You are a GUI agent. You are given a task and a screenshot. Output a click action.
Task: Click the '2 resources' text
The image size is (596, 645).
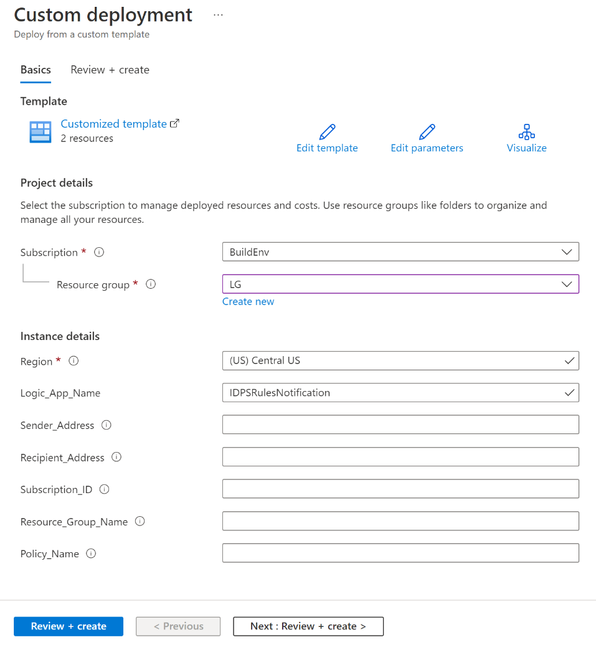tap(87, 139)
